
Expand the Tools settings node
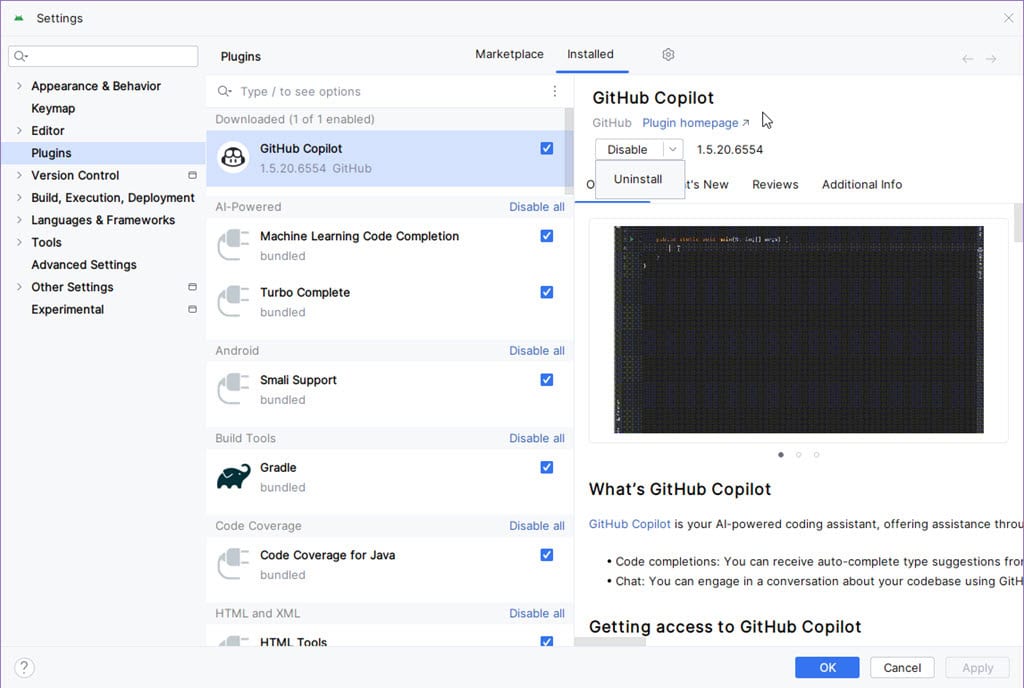pyautogui.click(x=19, y=242)
